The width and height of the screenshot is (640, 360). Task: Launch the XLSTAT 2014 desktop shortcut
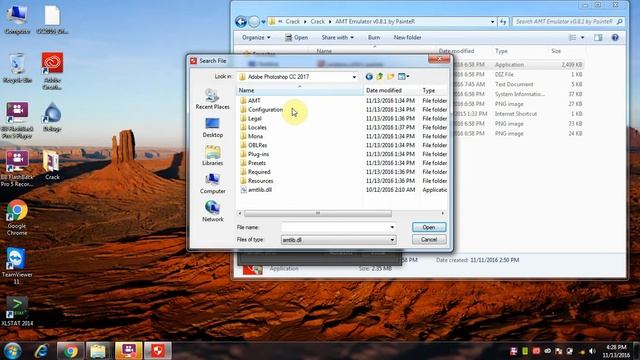(x=17, y=311)
